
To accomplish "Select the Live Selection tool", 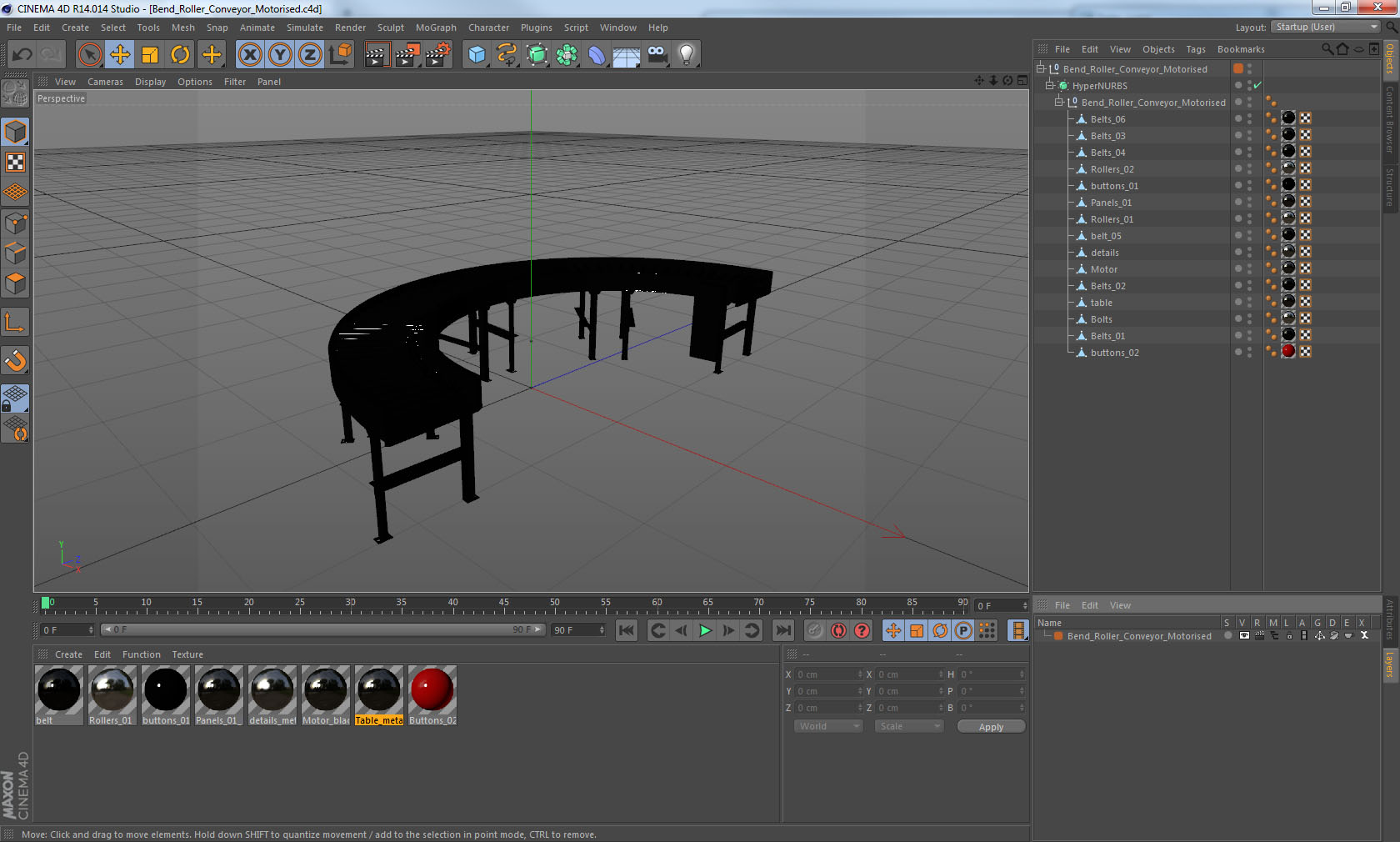I will (89, 55).
